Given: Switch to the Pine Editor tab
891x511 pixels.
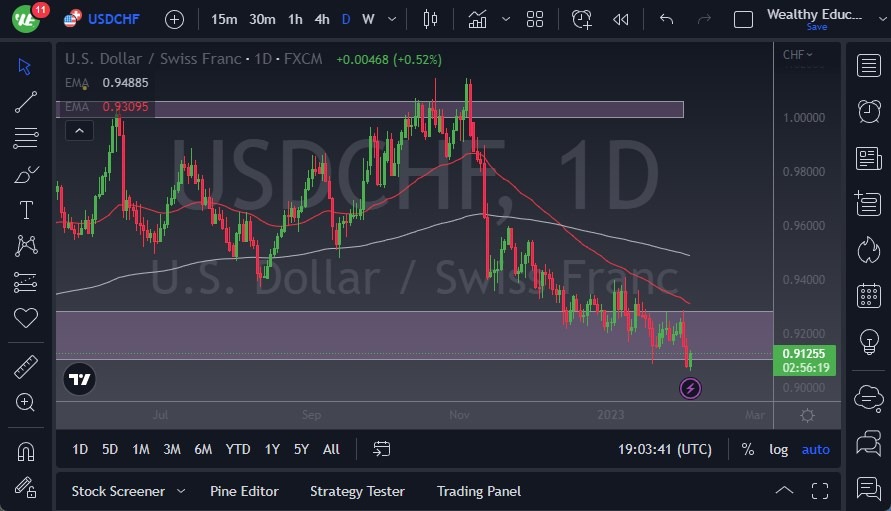Looking at the screenshot, I should [x=244, y=491].
